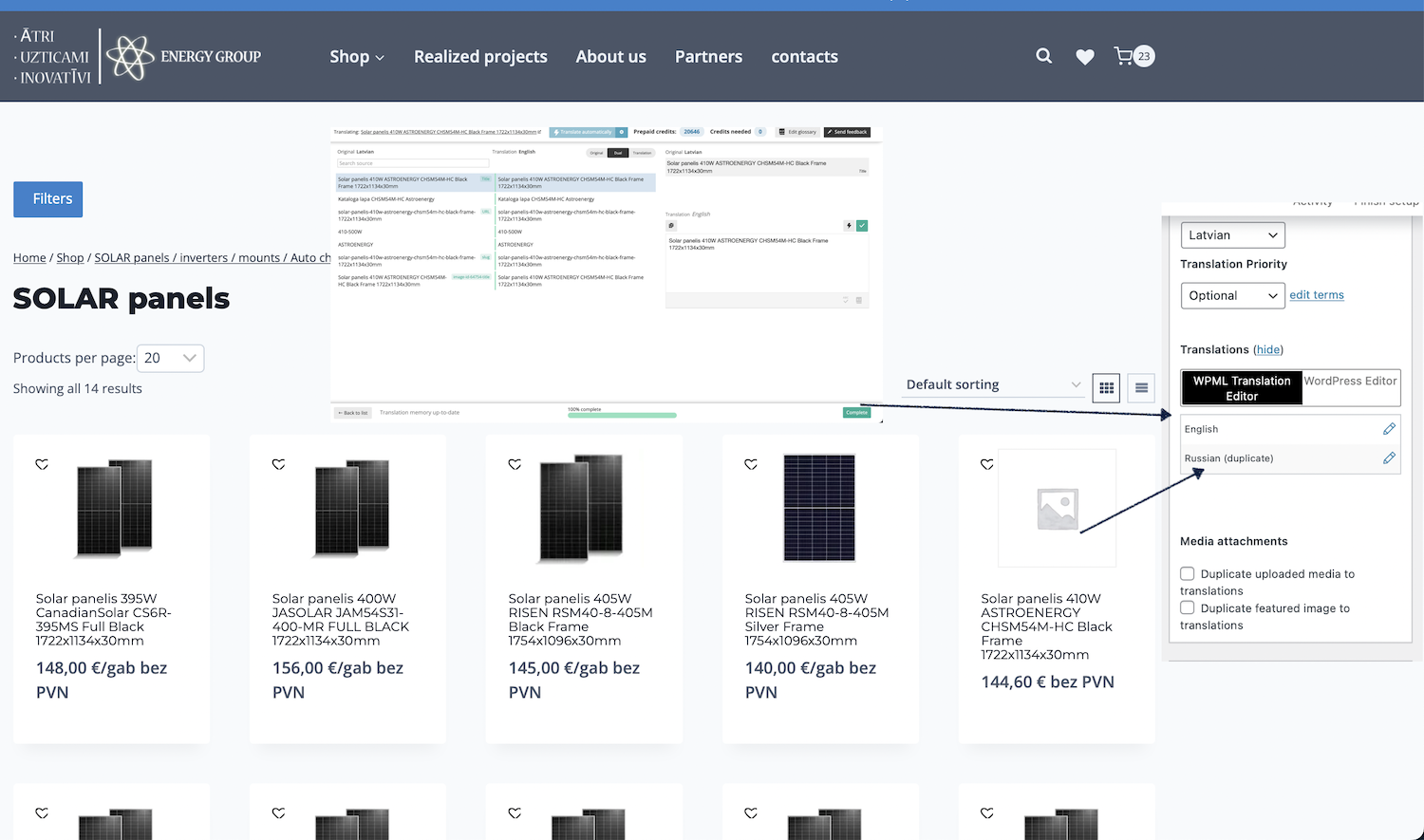
Task: Open Realized projects menu item
Action: coord(480,57)
